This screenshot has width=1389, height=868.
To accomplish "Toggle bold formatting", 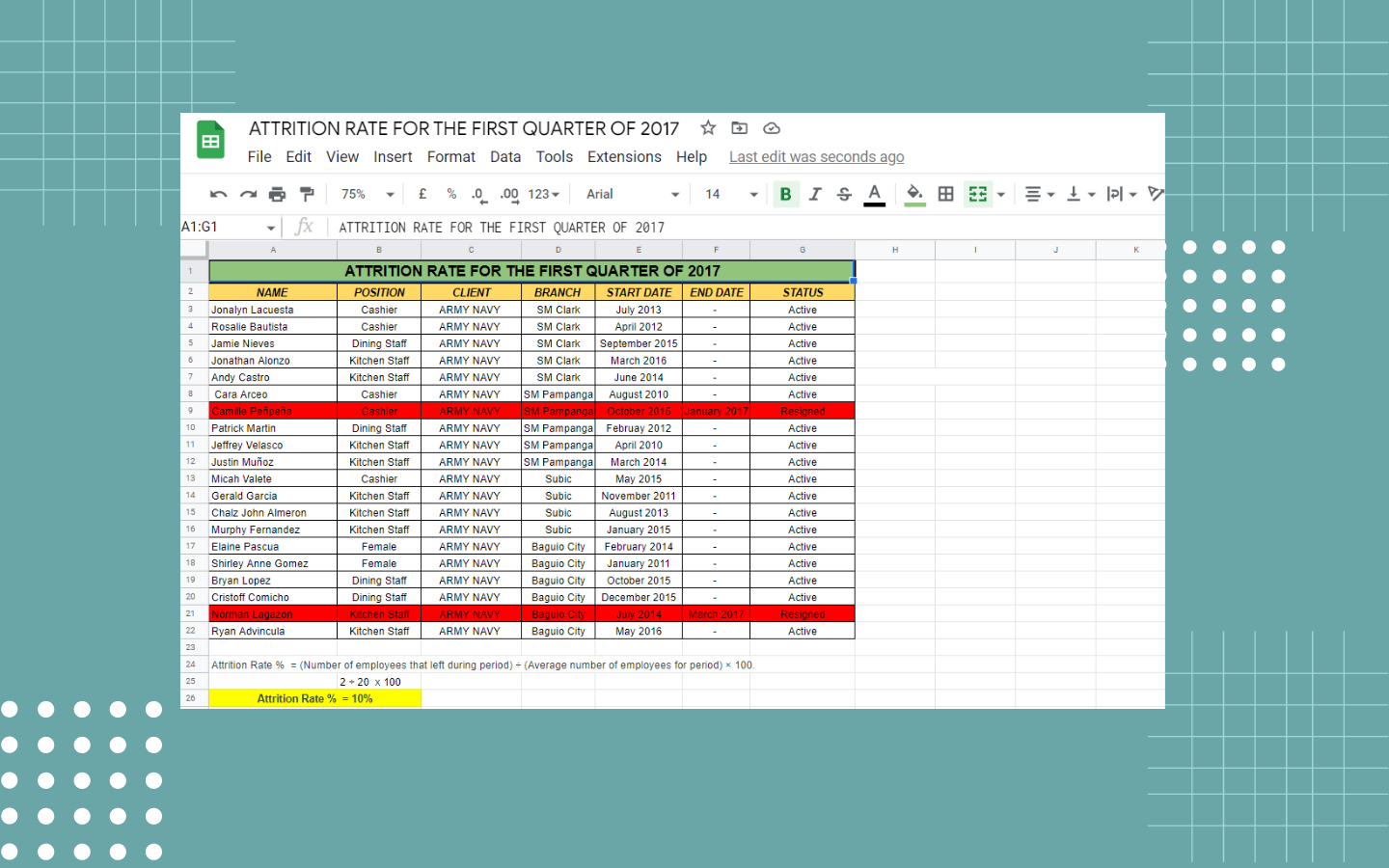I will 785,195.
